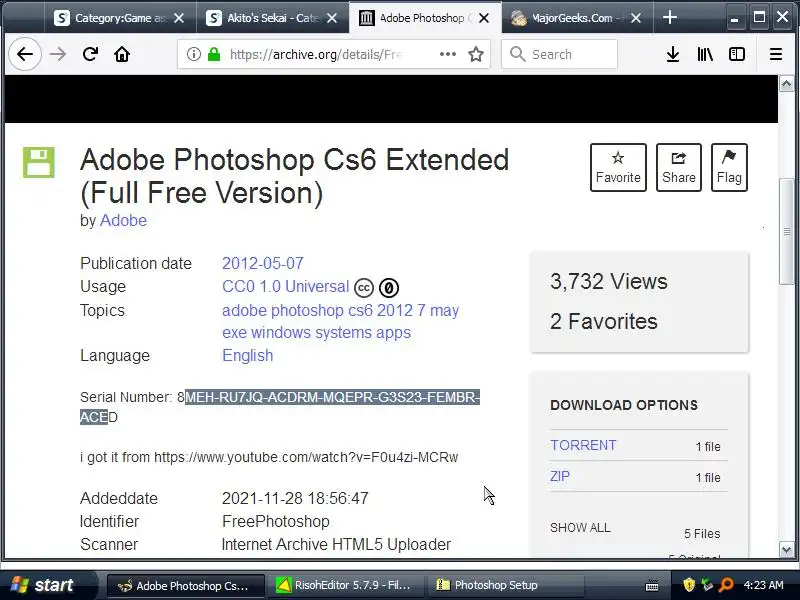Switch to Photoshop Setup taskbar window

coord(505,585)
